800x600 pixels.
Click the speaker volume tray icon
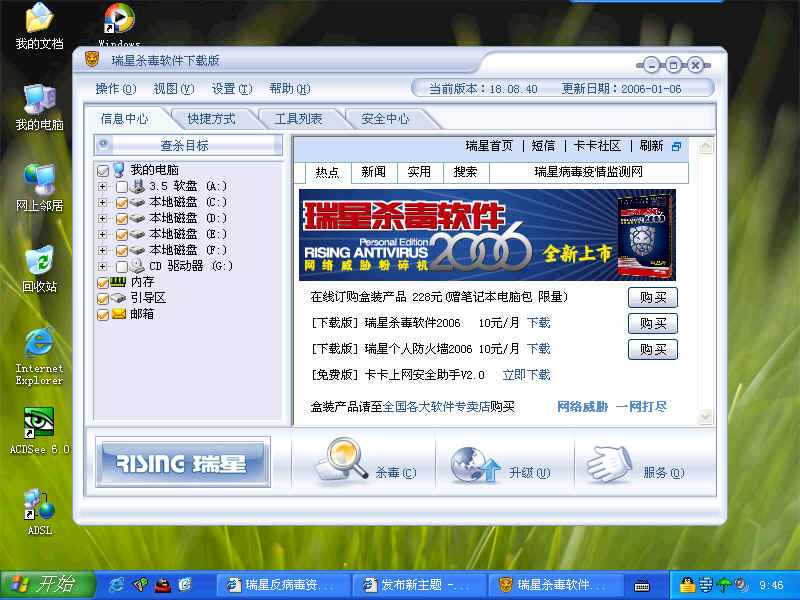click(x=741, y=585)
